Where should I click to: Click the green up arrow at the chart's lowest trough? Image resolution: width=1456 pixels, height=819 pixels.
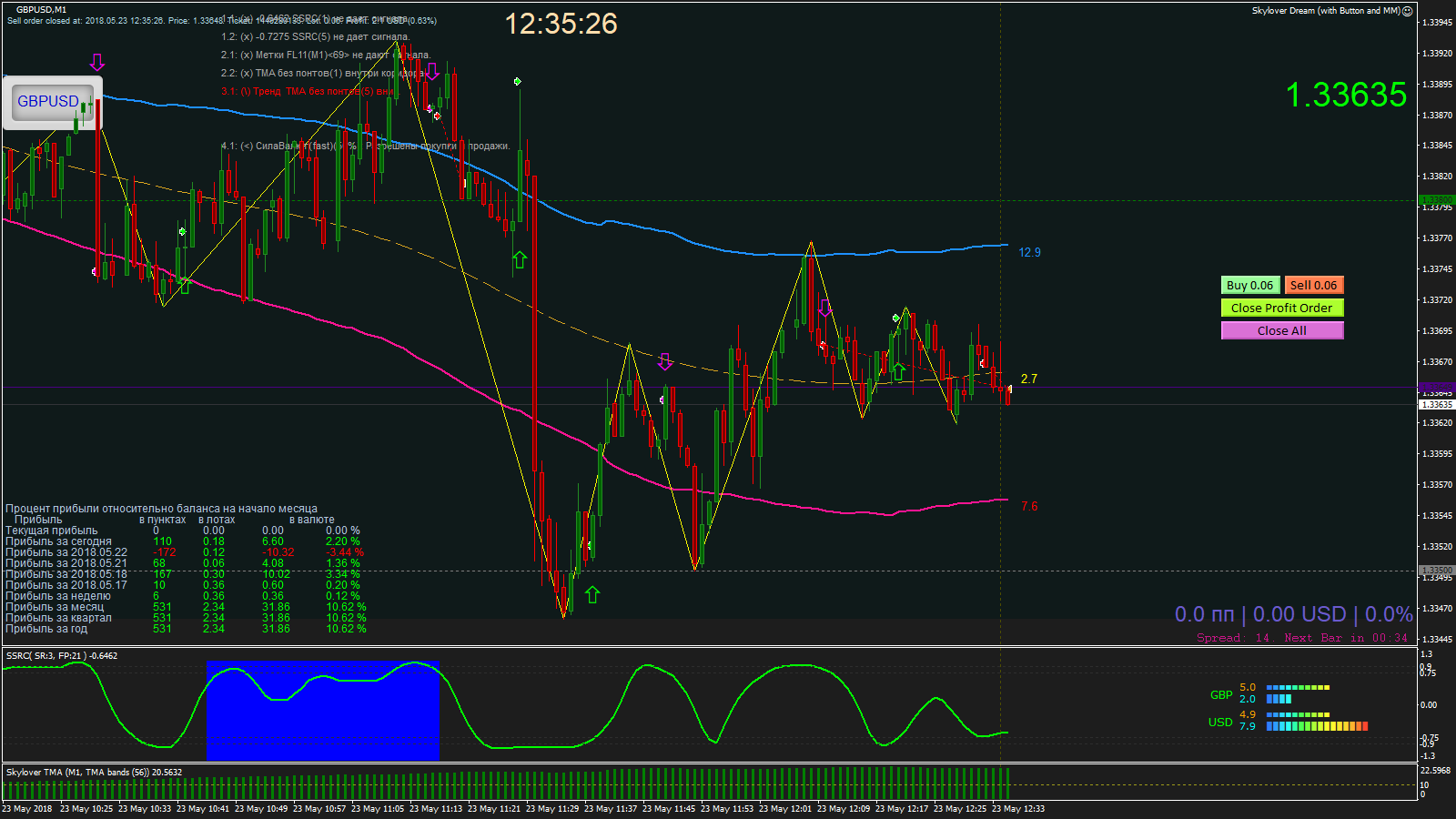pyautogui.click(x=592, y=595)
